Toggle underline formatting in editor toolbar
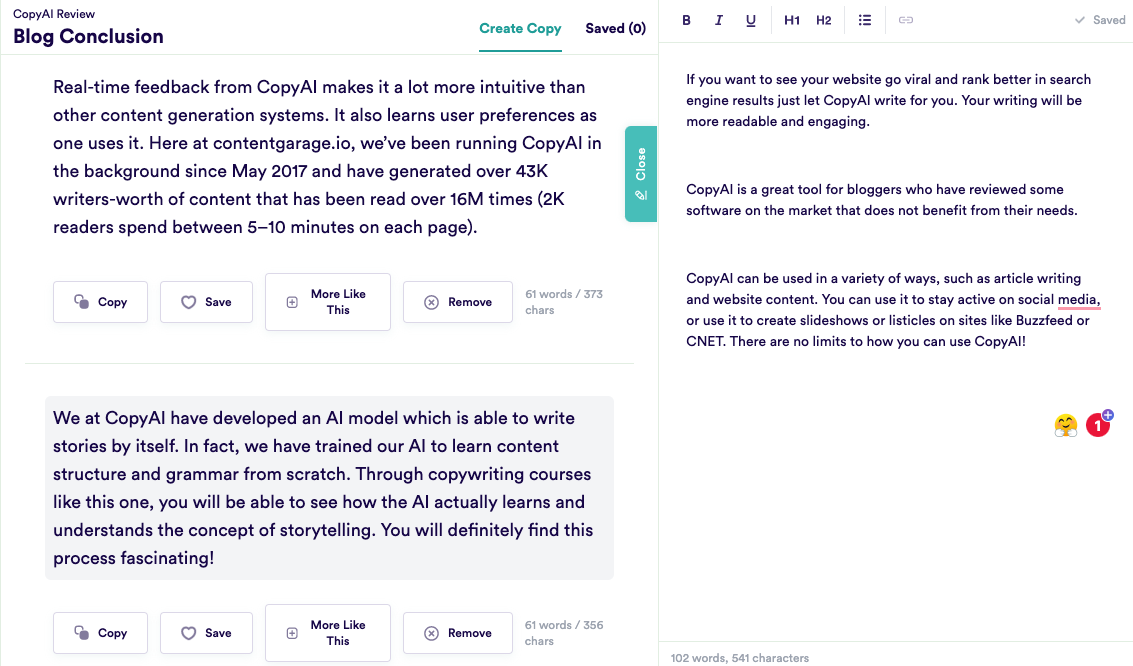This screenshot has height=666, width=1133. click(x=751, y=20)
